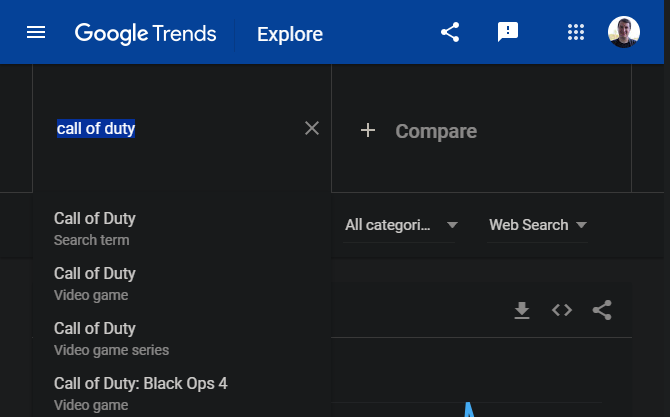Click the Google Trends logo

(x=145, y=34)
